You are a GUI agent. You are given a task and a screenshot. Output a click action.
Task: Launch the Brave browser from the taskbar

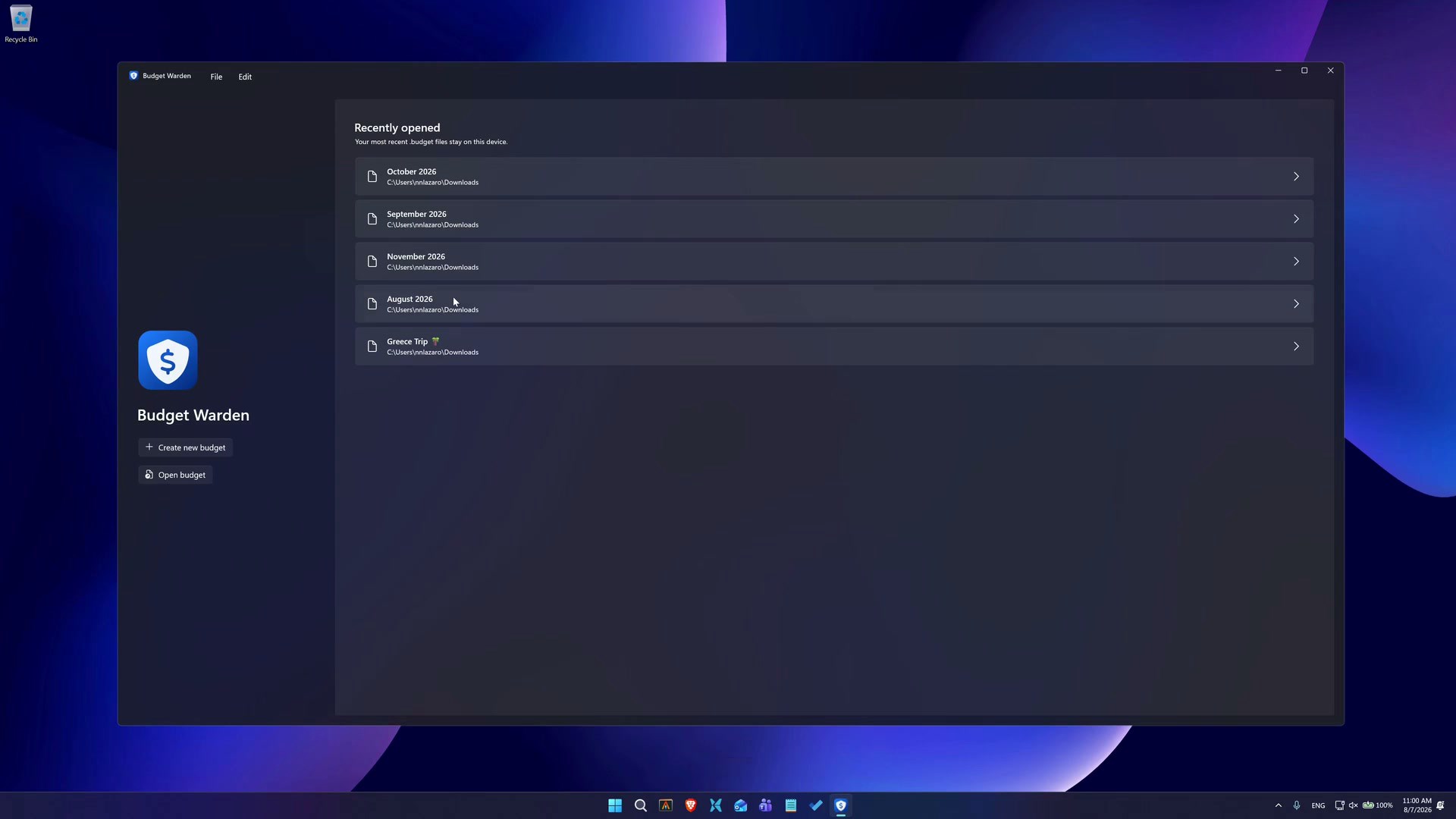click(x=691, y=805)
